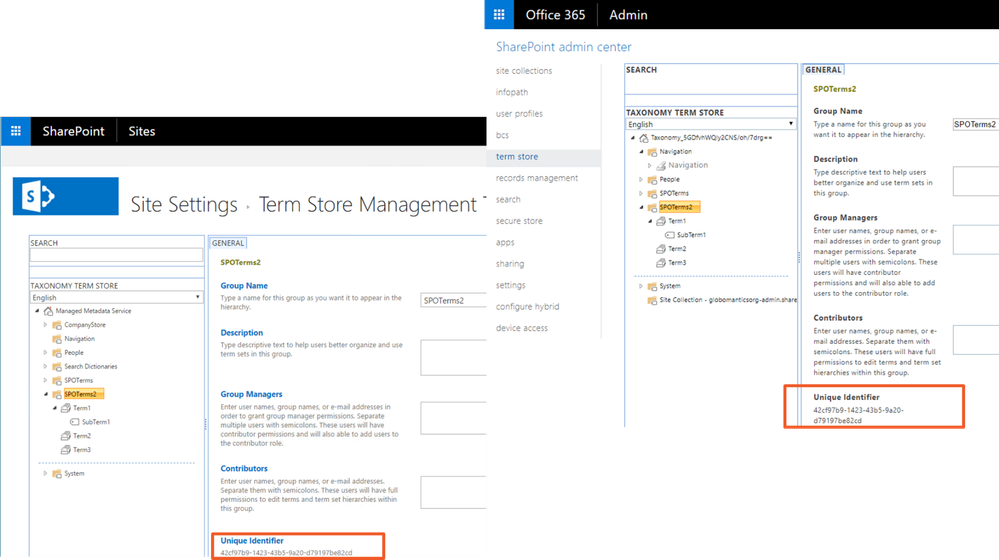This screenshot has width=999, height=560.
Task: Expand the Search Dictionaries group
Action: point(45,367)
